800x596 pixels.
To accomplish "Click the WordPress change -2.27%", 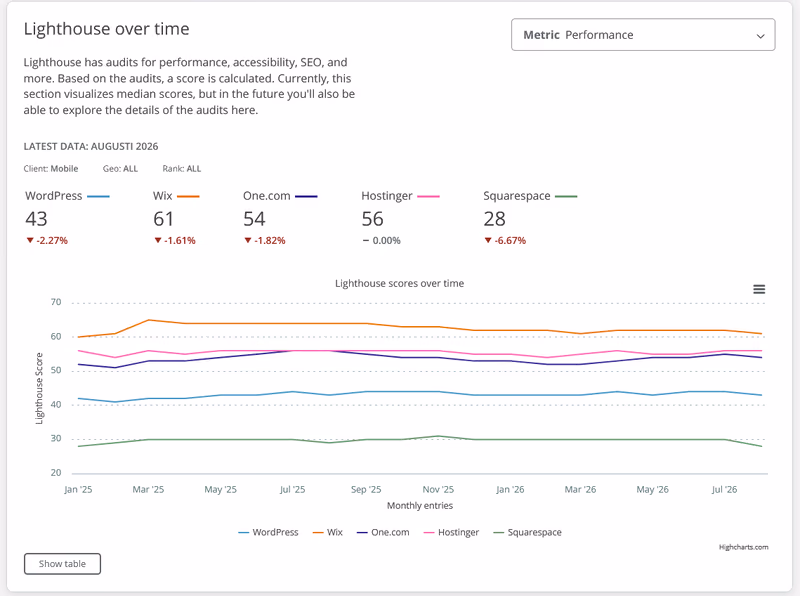I will (x=47, y=240).
